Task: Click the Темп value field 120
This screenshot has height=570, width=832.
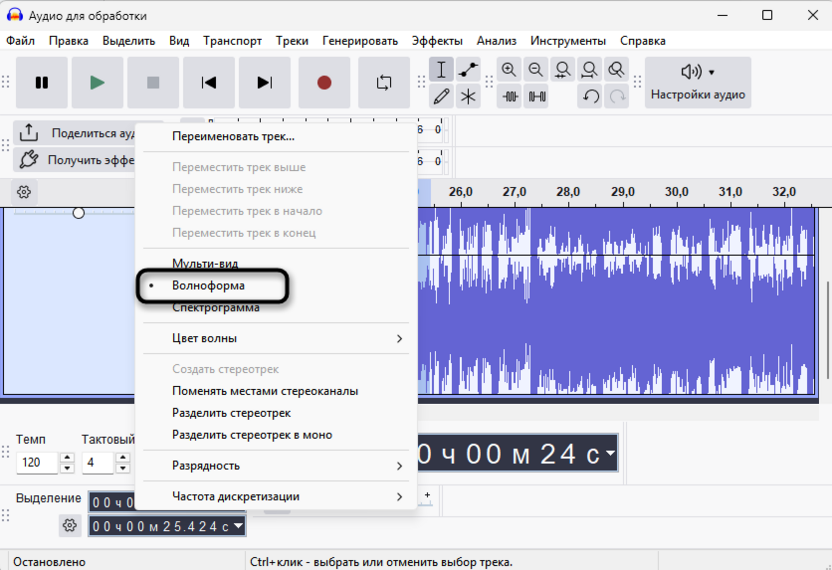Action: pyautogui.click(x=37, y=462)
